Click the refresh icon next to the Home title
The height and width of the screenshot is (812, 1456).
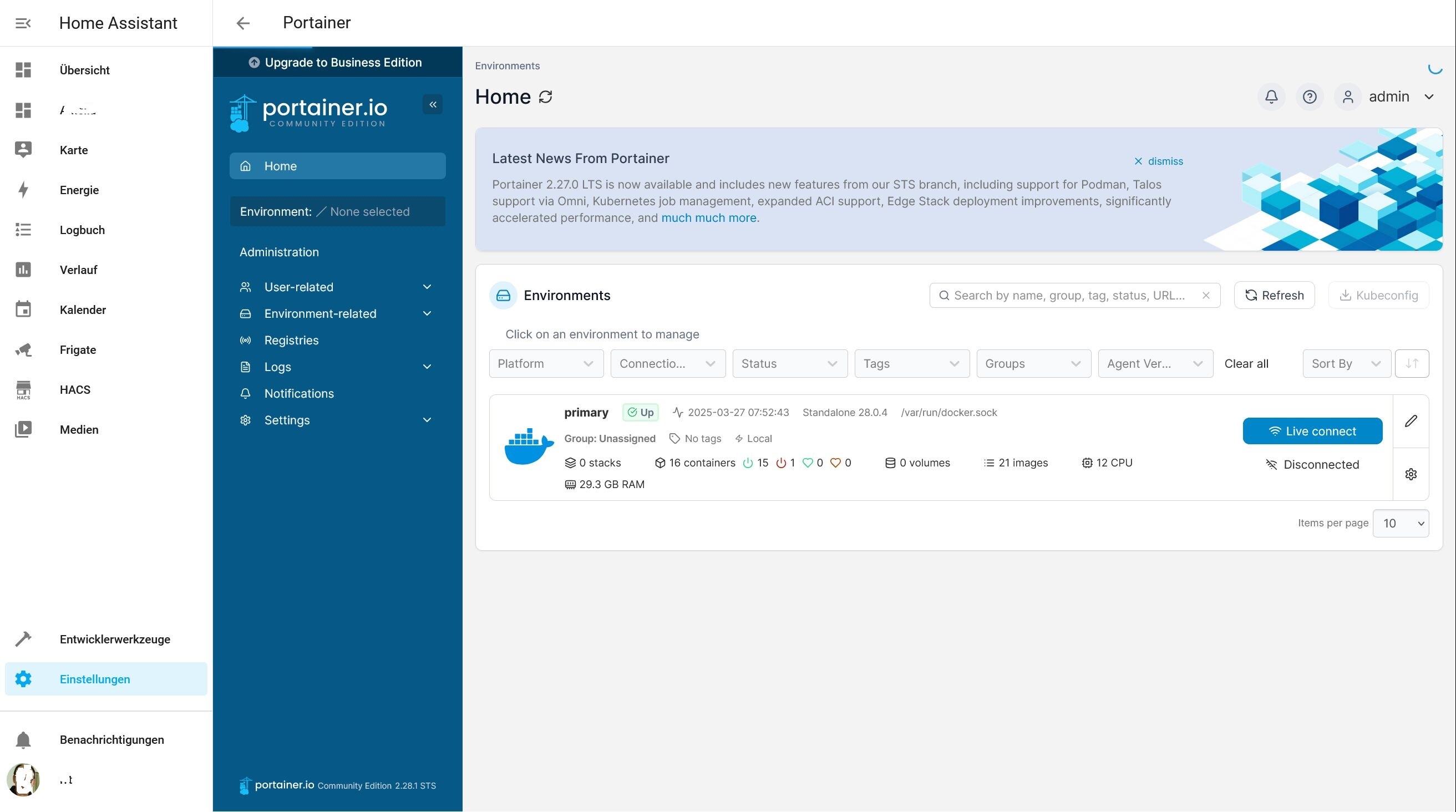545,97
